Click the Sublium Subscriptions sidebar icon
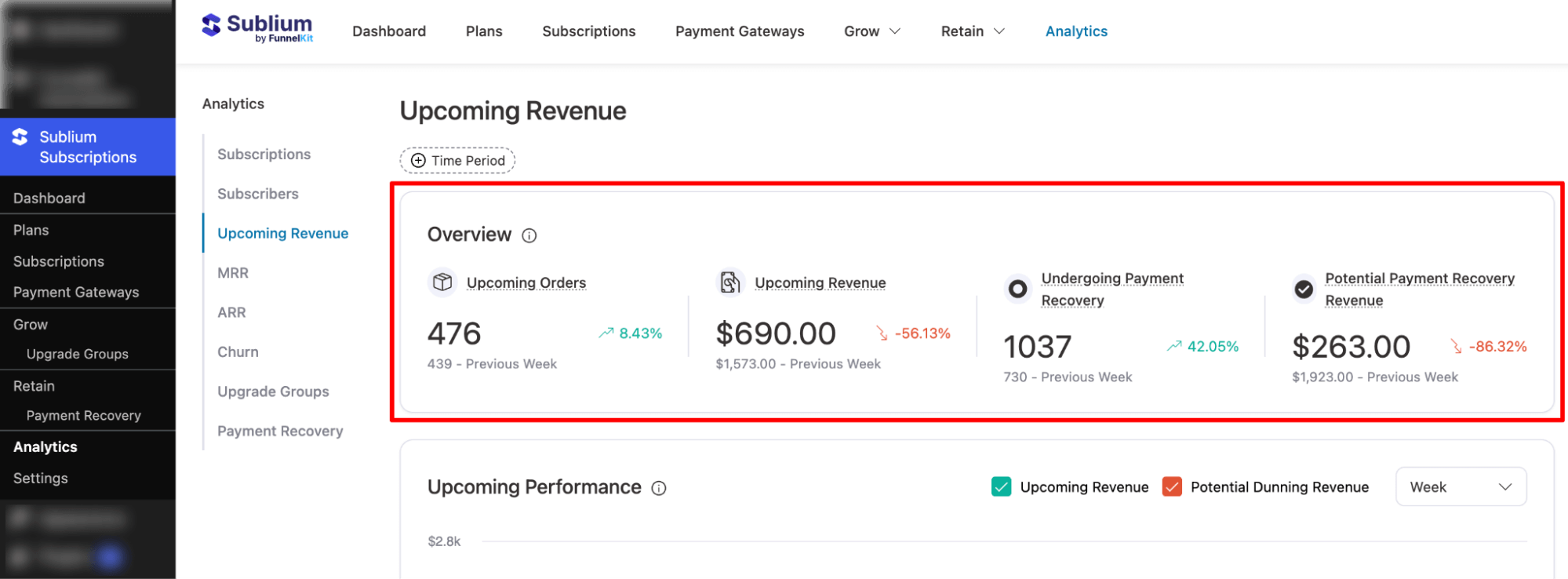Screen dimensions: 1568x579 point(20,137)
